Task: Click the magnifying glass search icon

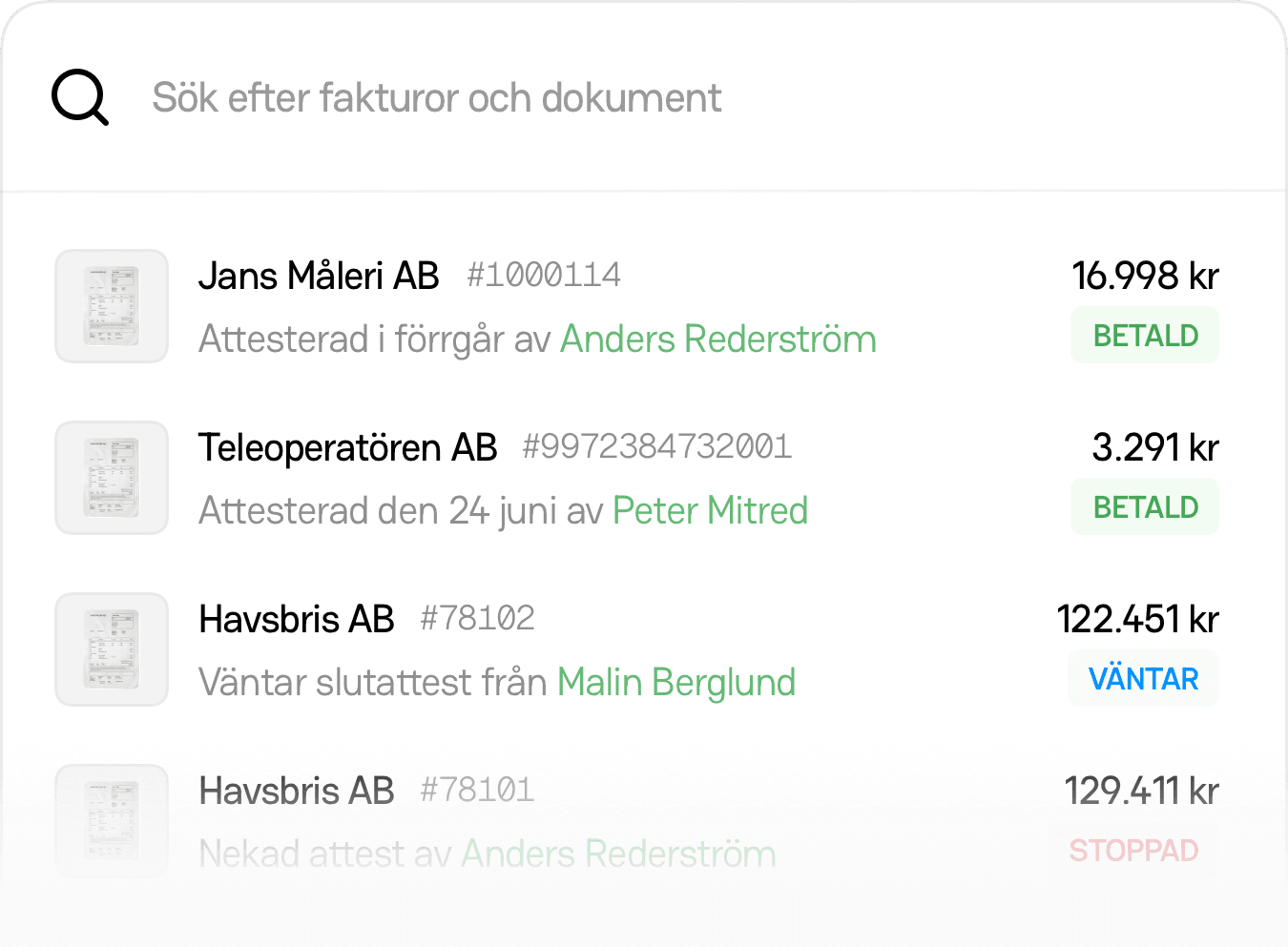Action: point(79,97)
